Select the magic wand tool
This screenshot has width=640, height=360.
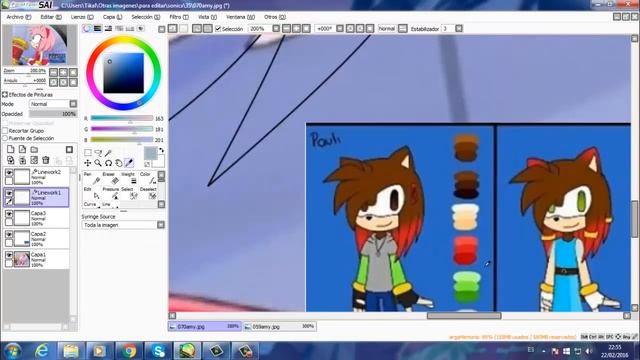[108, 153]
